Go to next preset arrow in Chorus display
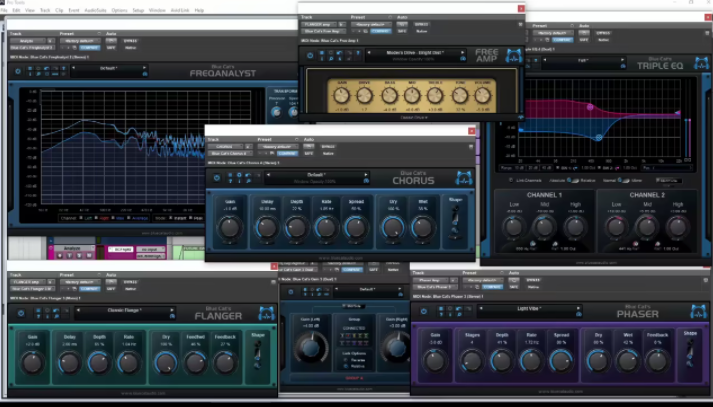This screenshot has width=713, height=407. (x=366, y=175)
